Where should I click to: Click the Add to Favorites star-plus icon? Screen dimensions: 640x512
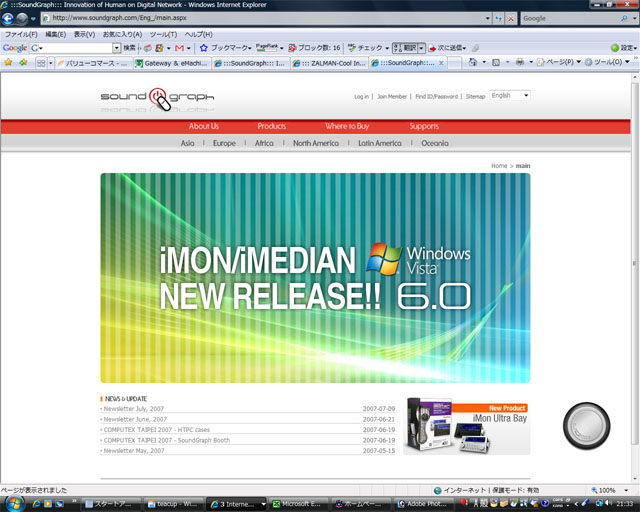point(23,62)
